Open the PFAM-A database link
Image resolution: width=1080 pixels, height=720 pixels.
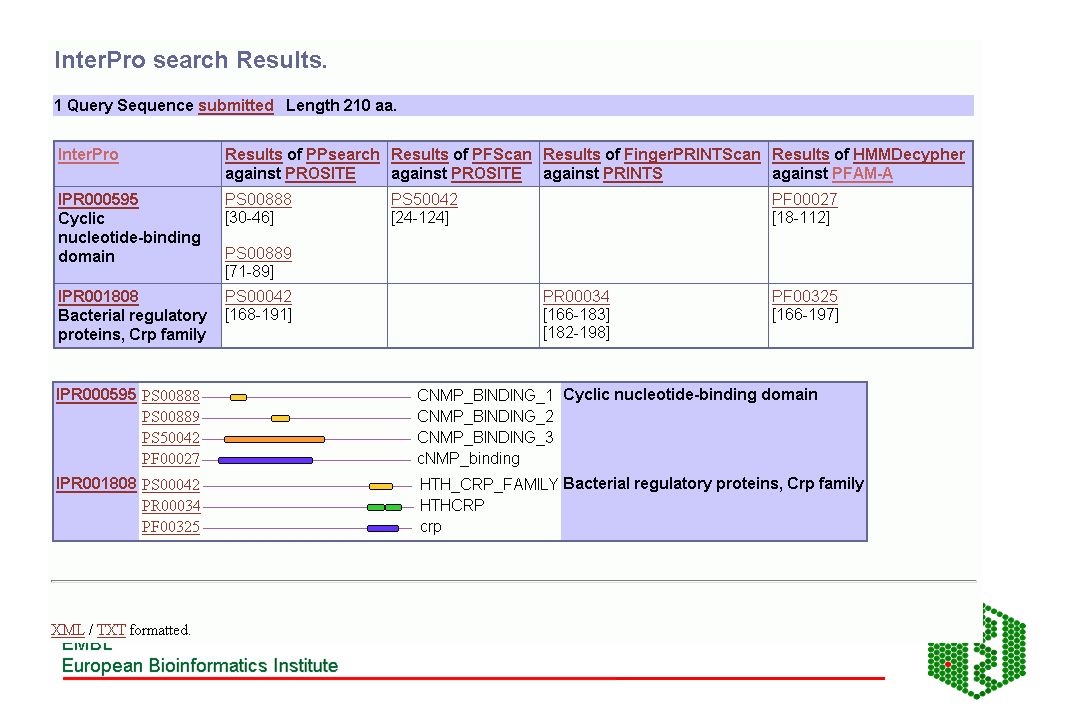click(862, 174)
